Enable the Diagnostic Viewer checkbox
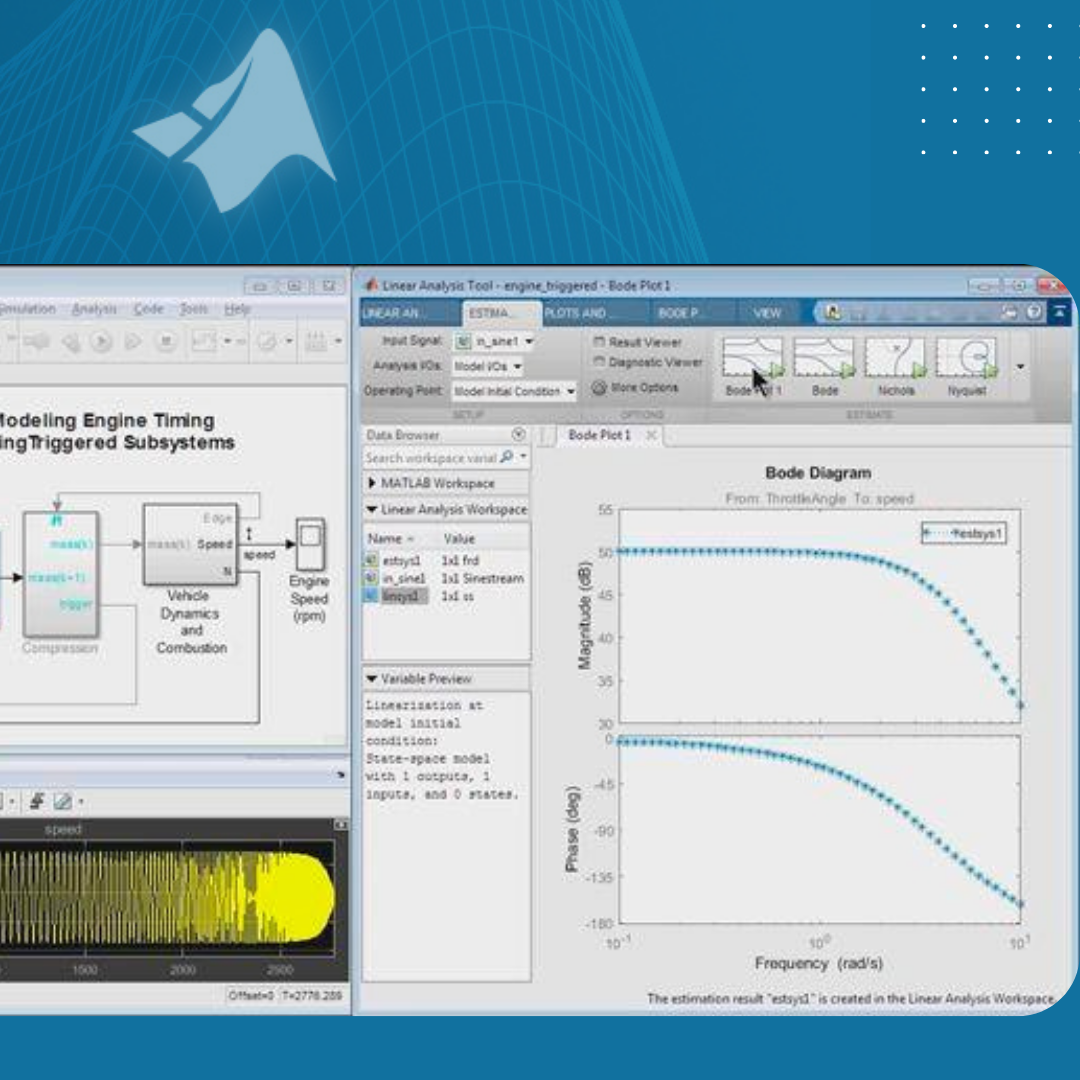This screenshot has width=1080, height=1080. pos(600,363)
